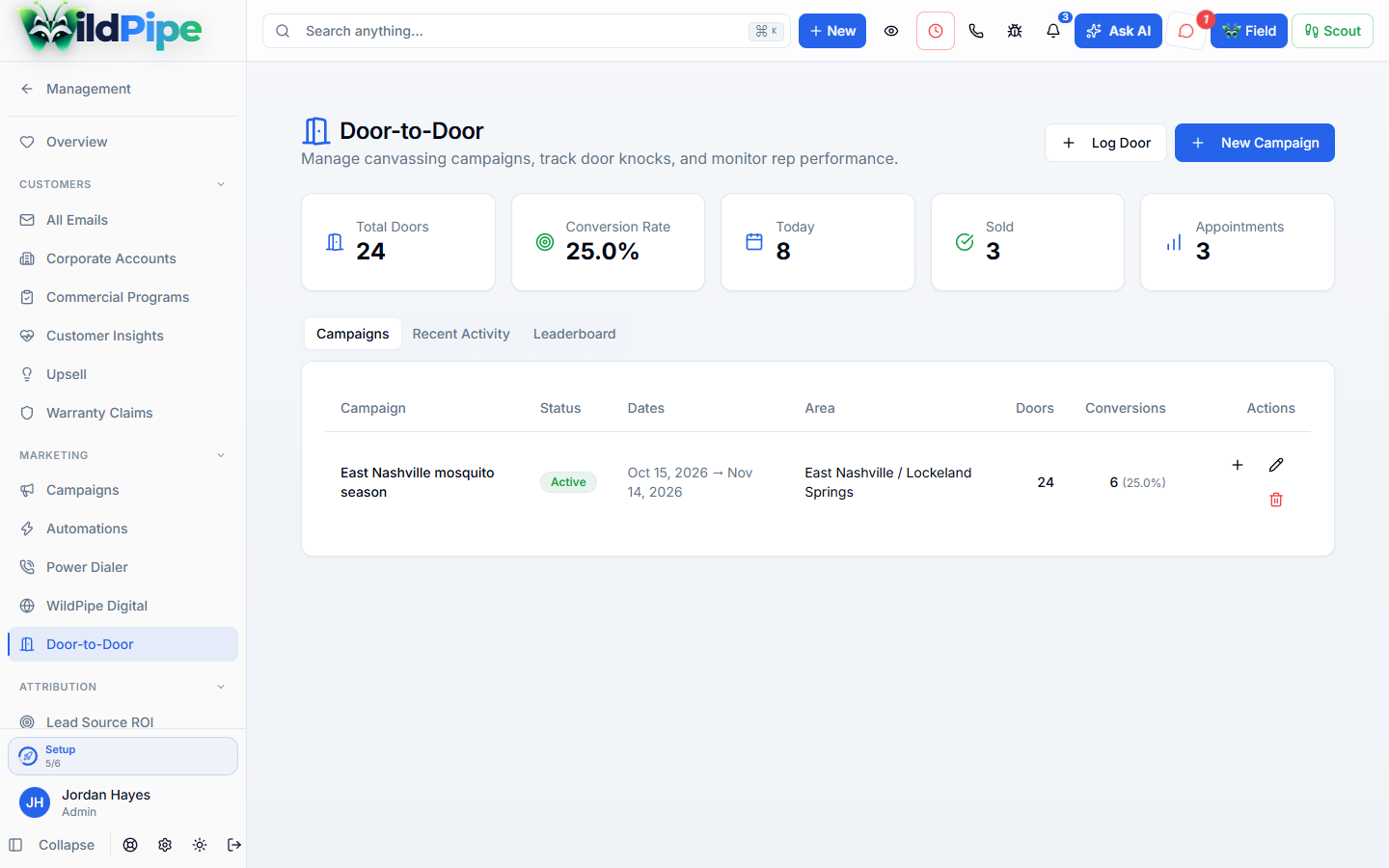Click the Search anything field
The width and height of the screenshot is (1389, 868).
tap(527, 31)
